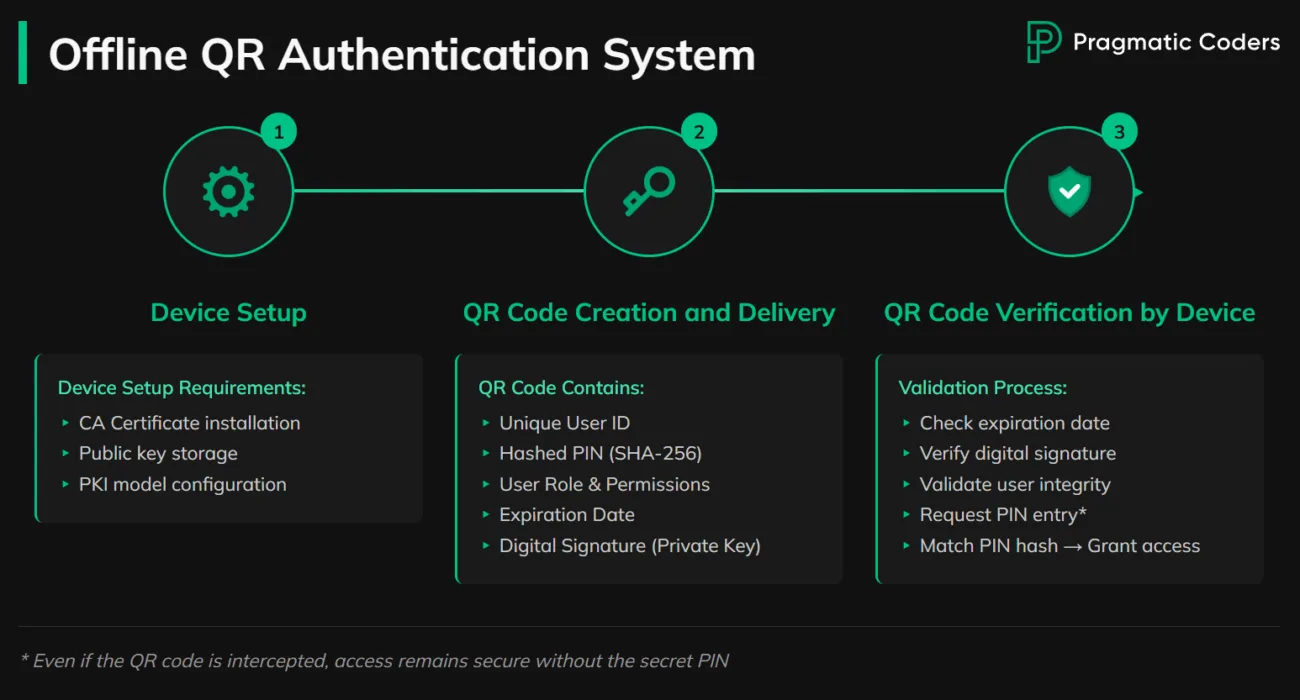The width and height of the screenshot is (1300, 700).
Task: Click the progress line connecting steps 1 and 2
Action: click(x=440, y=190)
